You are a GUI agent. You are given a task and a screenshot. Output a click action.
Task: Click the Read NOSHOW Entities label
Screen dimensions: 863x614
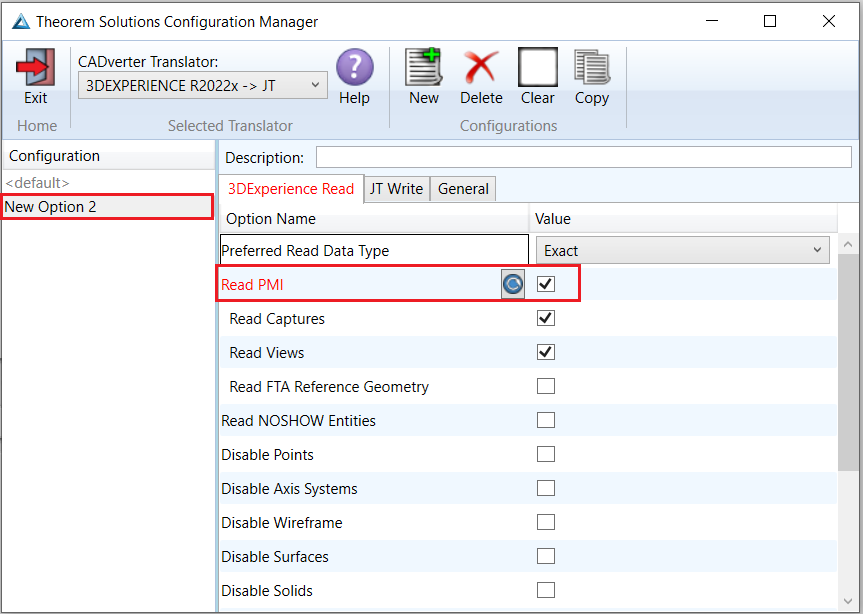(x=298, y=421)
